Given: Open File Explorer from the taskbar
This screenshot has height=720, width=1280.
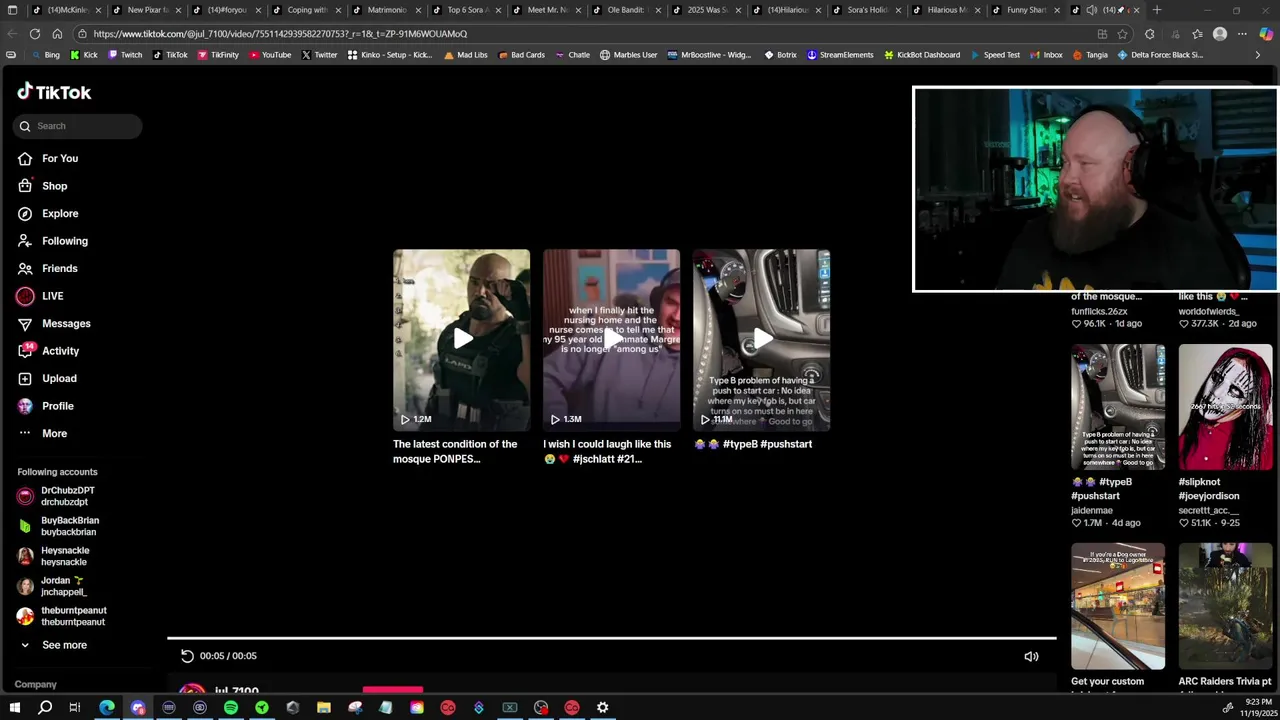Looking at the screenshot, I should (324, 708).
